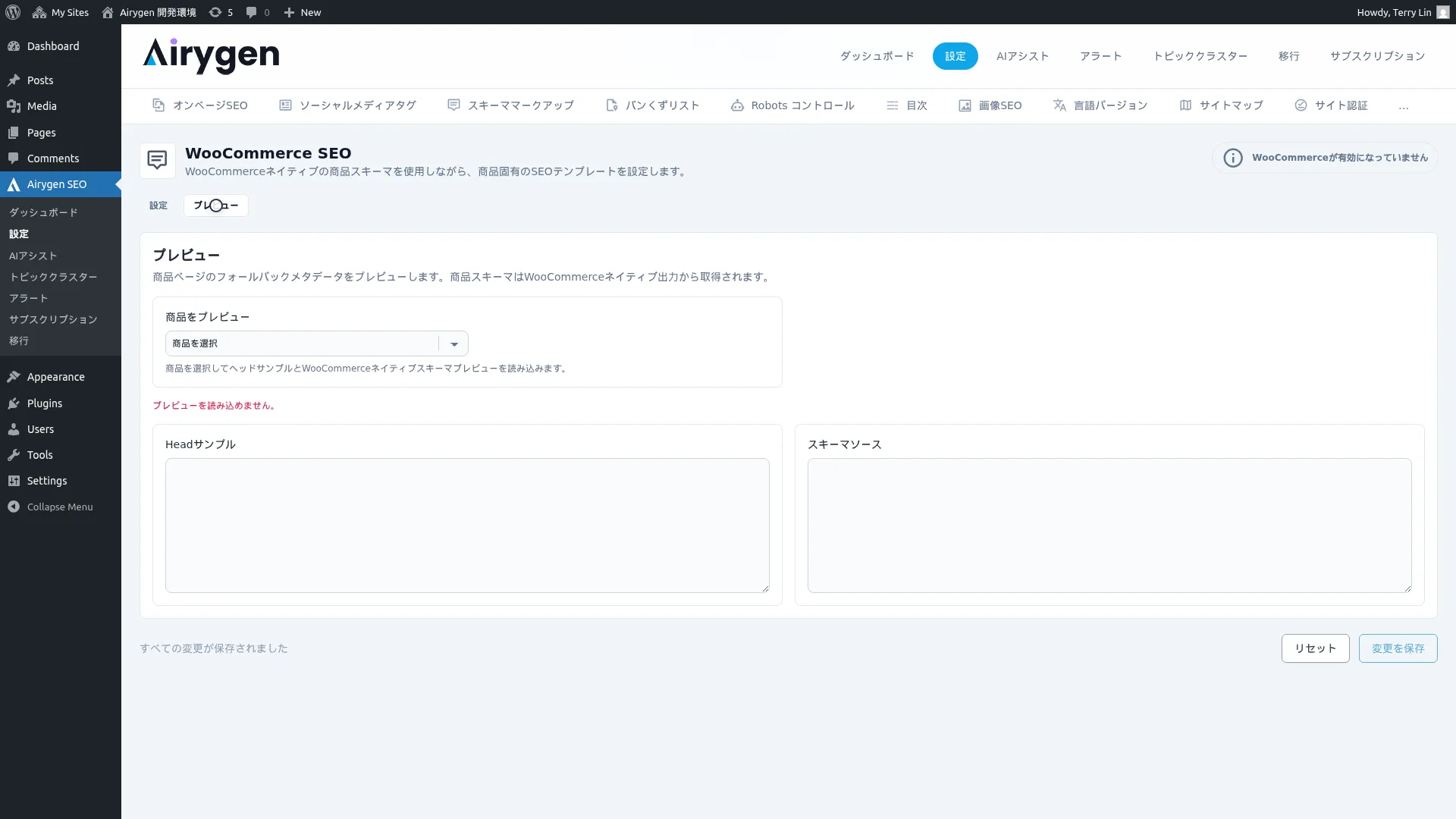The height and width of the screenshot is (819, 1456).
Task: Click the New plus button in admin bar
Action: pyautogui.click(x=302, y=12)
